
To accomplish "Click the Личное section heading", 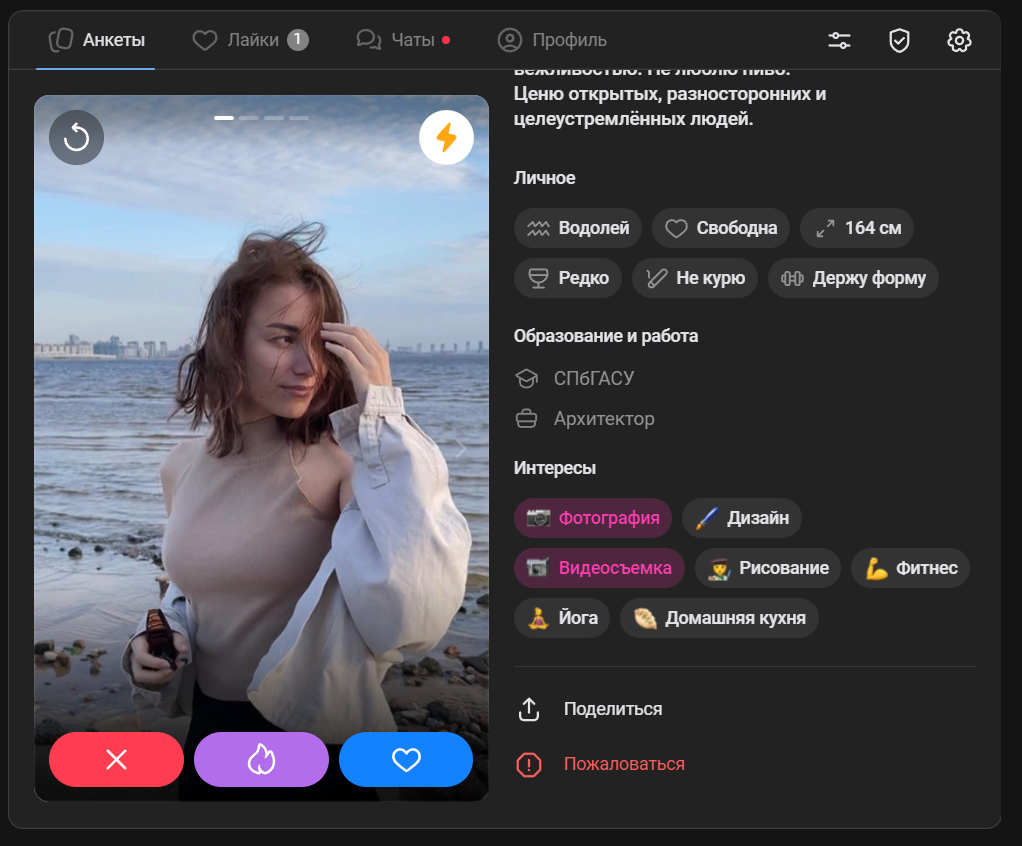I will [x=544, y=178].
